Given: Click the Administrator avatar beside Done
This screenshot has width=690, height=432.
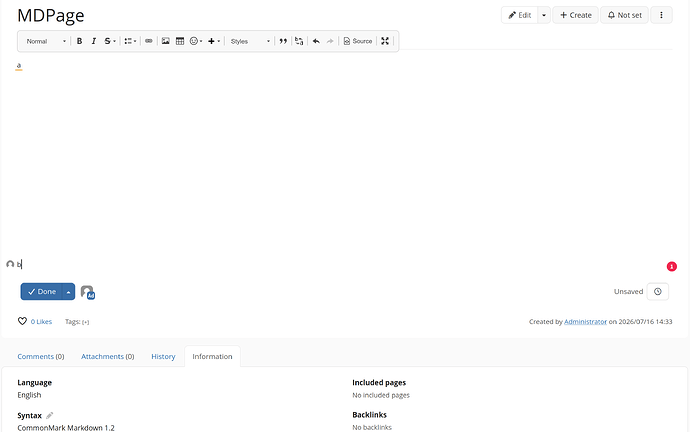Looking at the screenshot, I should coord(88,292).
